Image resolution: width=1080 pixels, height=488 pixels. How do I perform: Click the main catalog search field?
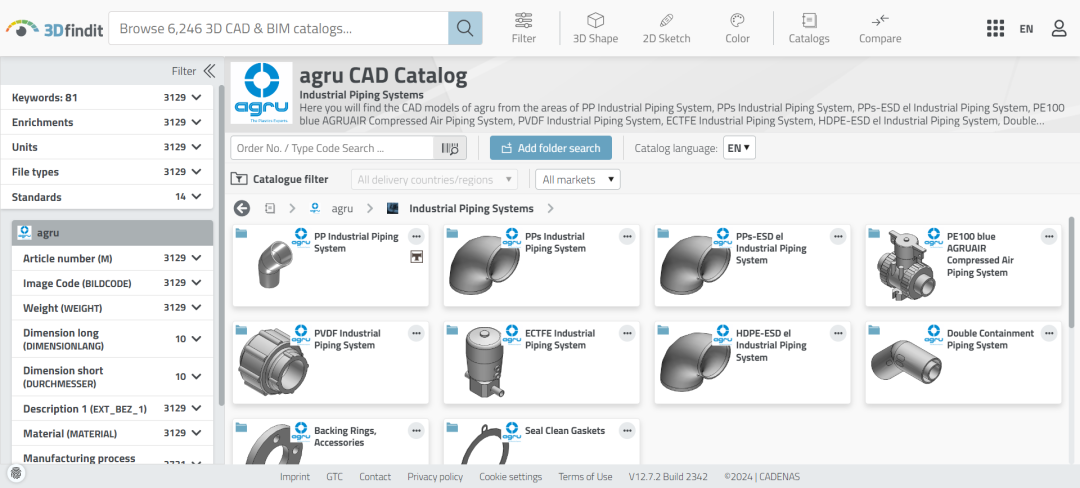point(278,28)
